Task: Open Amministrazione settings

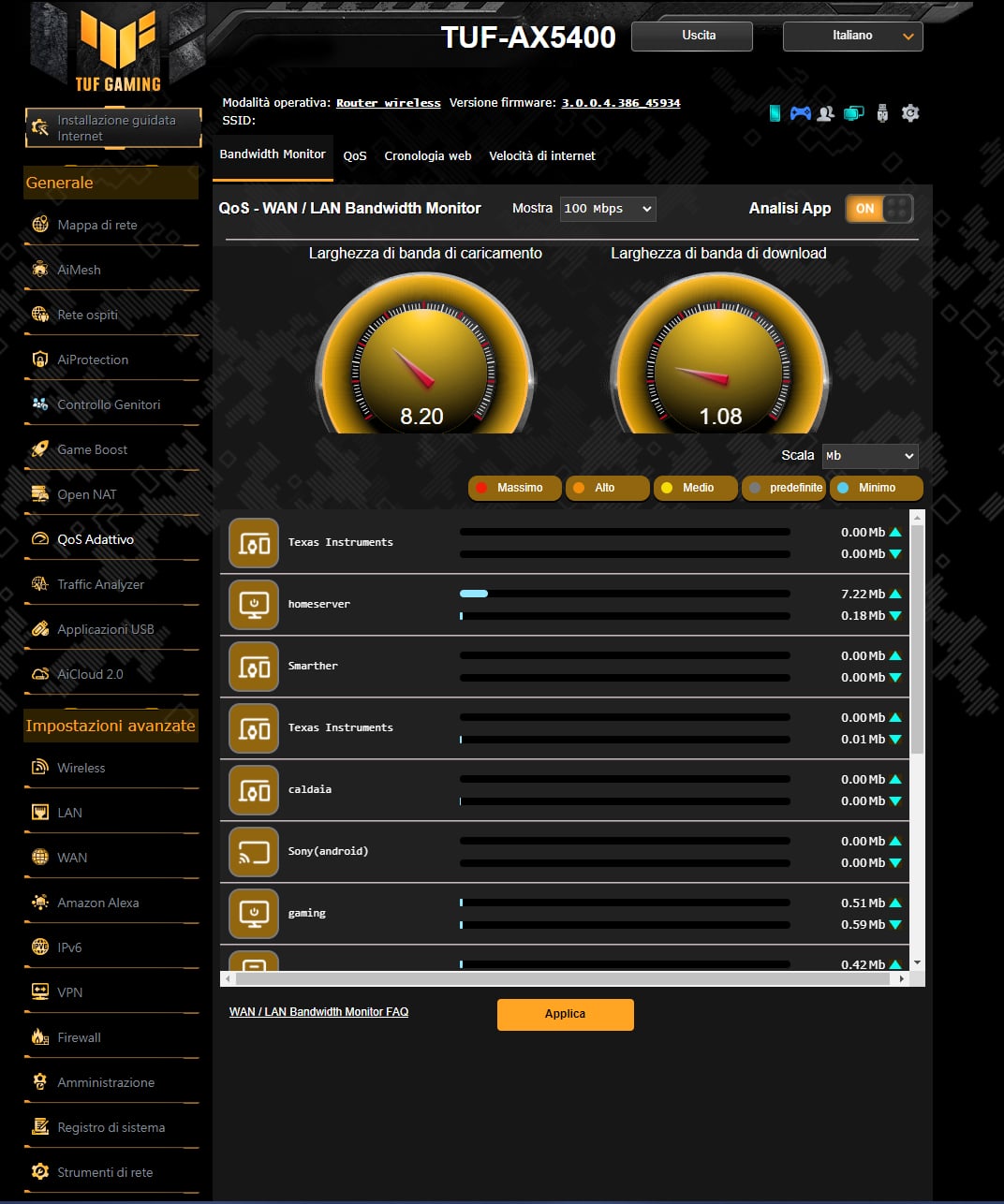Action: [111, 1082]
